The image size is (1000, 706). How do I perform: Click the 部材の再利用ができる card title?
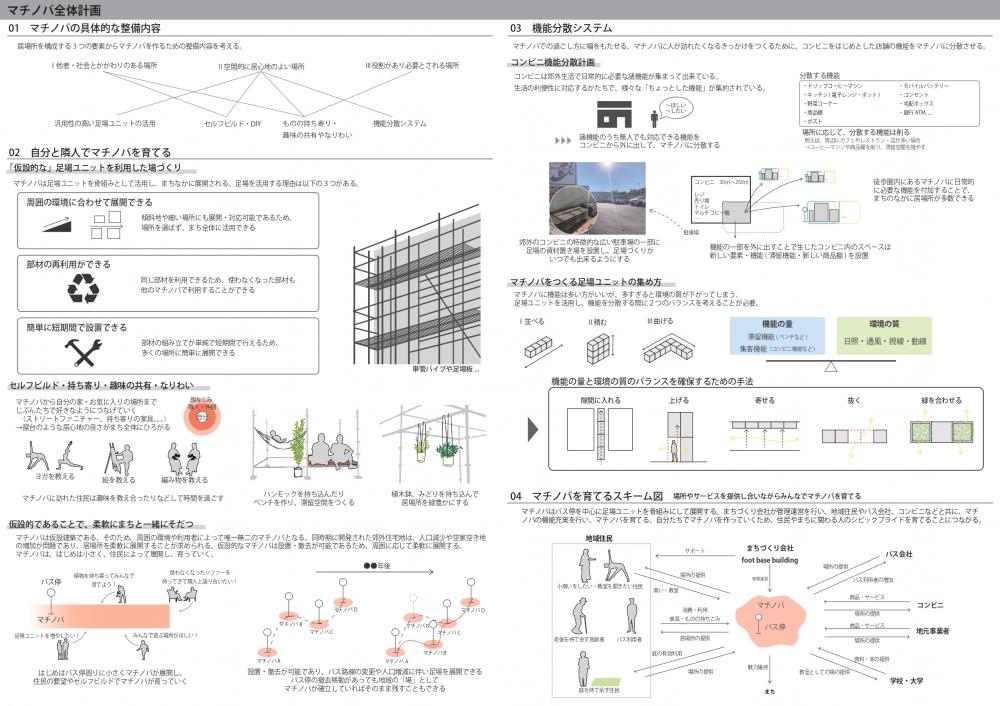click(x=68, y=264)
